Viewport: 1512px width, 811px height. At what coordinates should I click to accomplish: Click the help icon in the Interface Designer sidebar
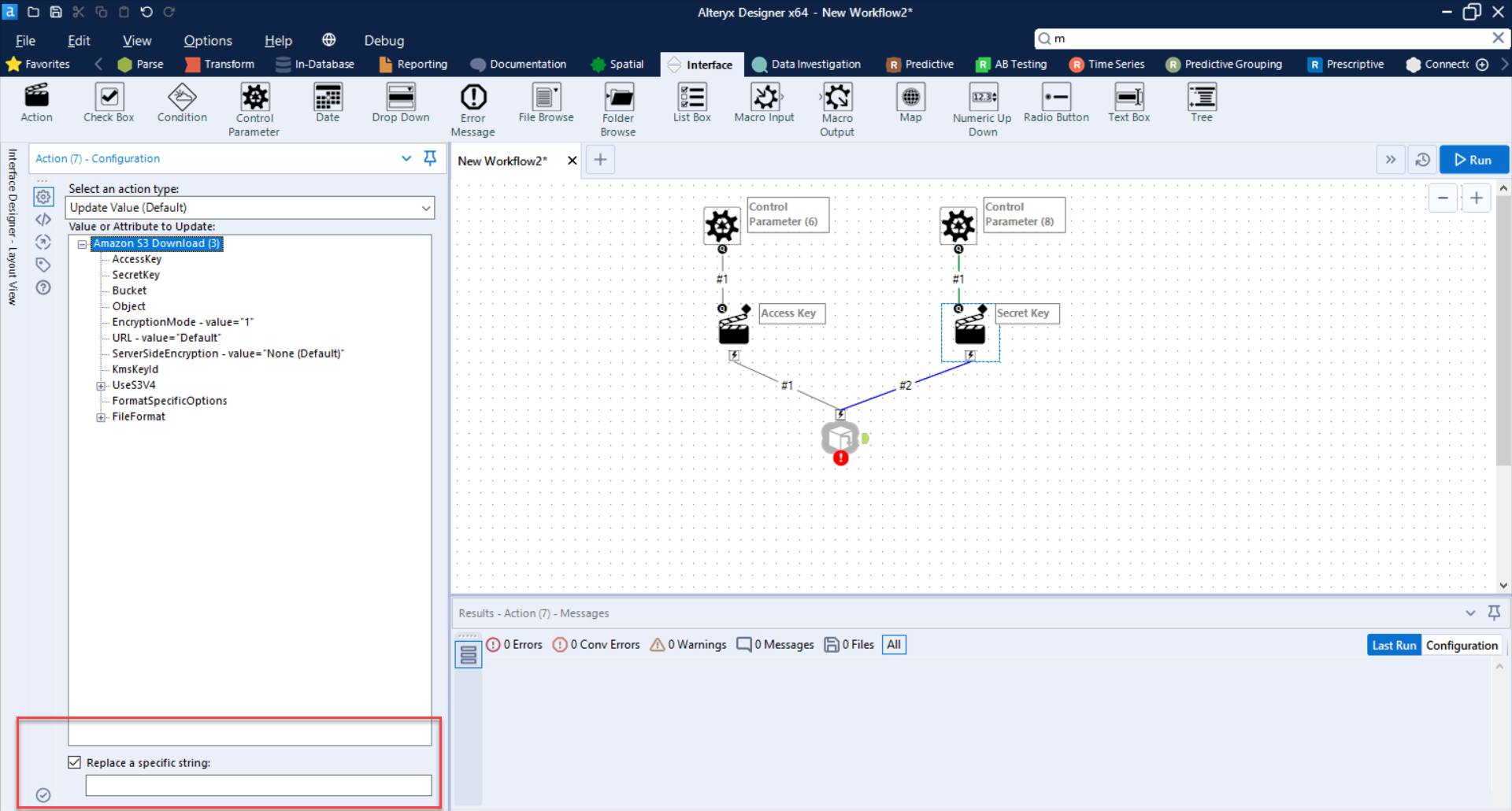point(43,287)
